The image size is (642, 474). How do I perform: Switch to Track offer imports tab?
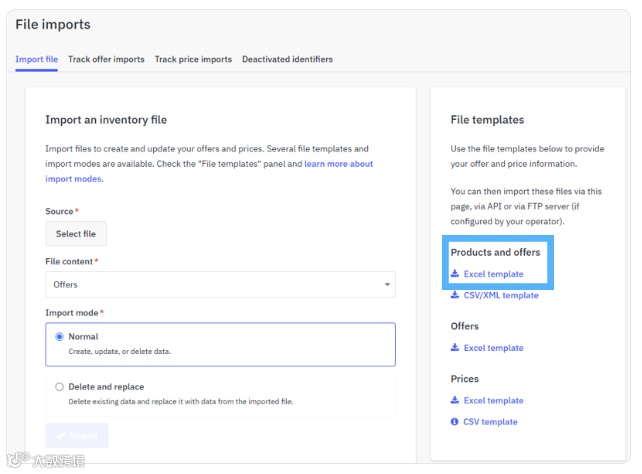click(x=106, y=59)
